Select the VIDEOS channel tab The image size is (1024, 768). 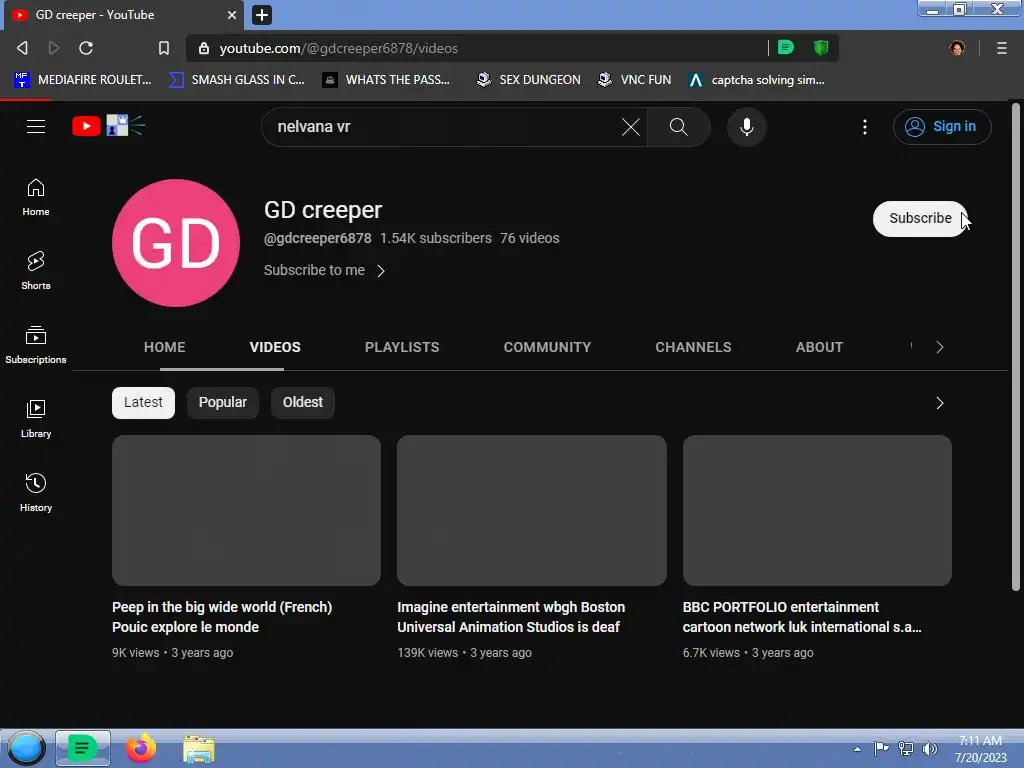pos(275,347)
